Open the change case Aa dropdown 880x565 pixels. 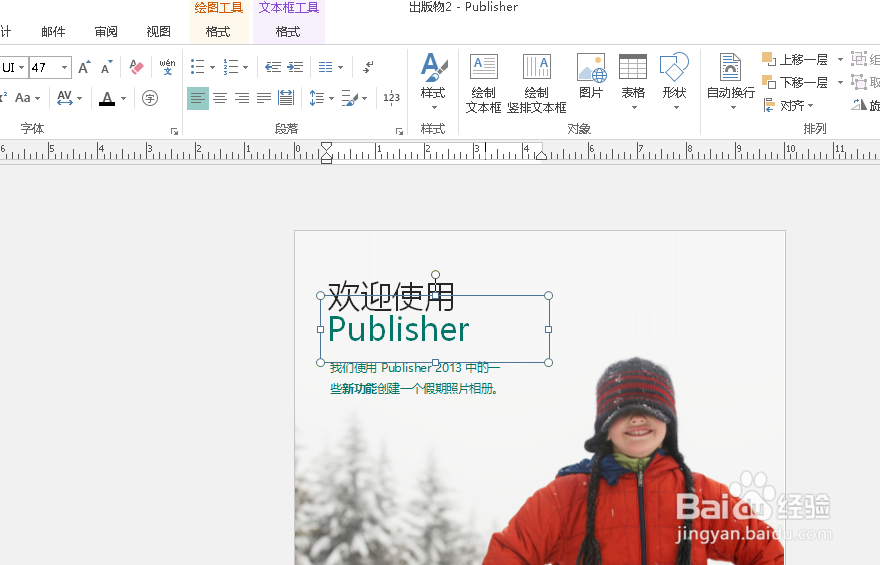pyautogui.click(x=27, y=98)
